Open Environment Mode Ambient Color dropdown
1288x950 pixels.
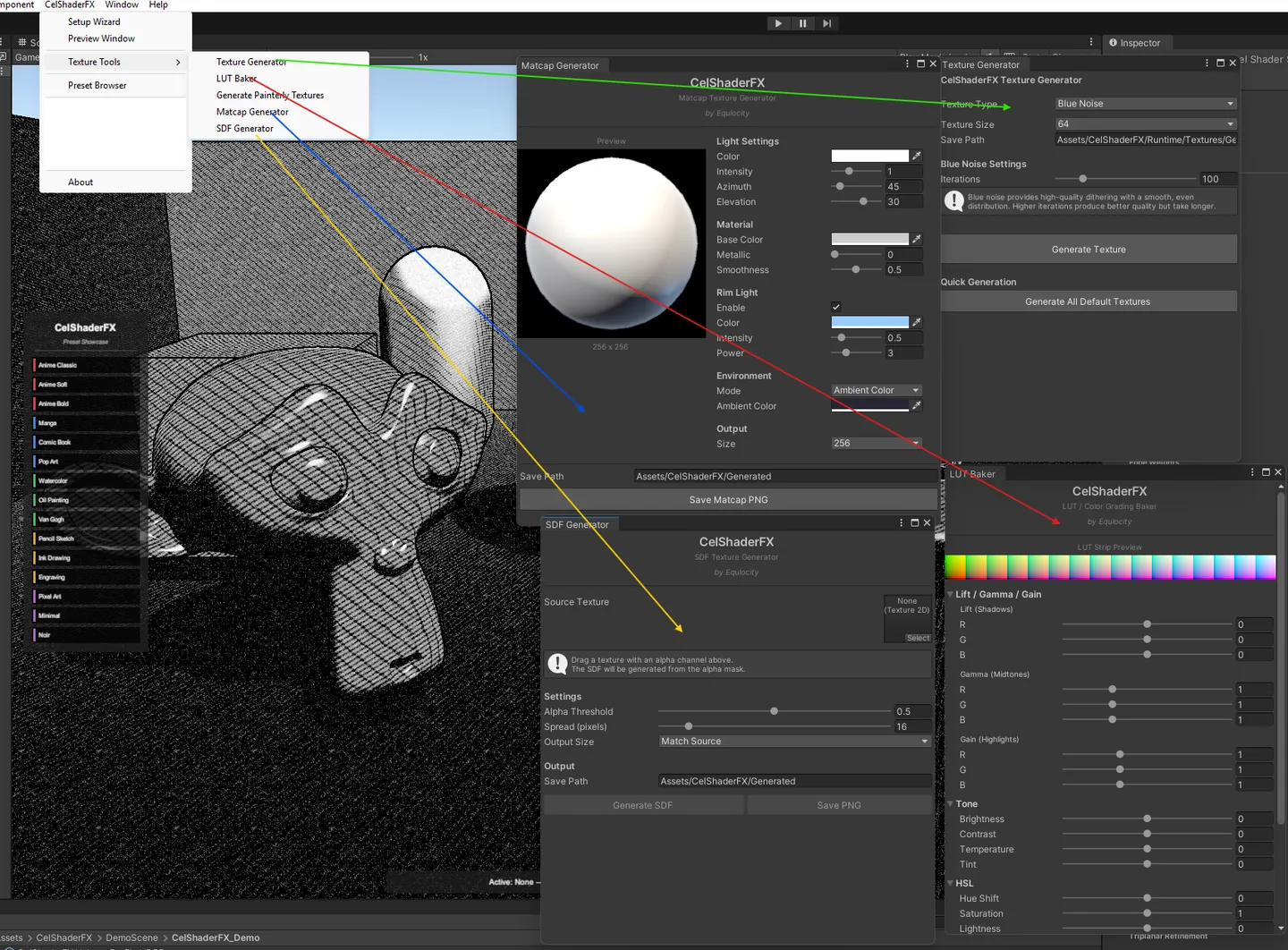(877, 390)
